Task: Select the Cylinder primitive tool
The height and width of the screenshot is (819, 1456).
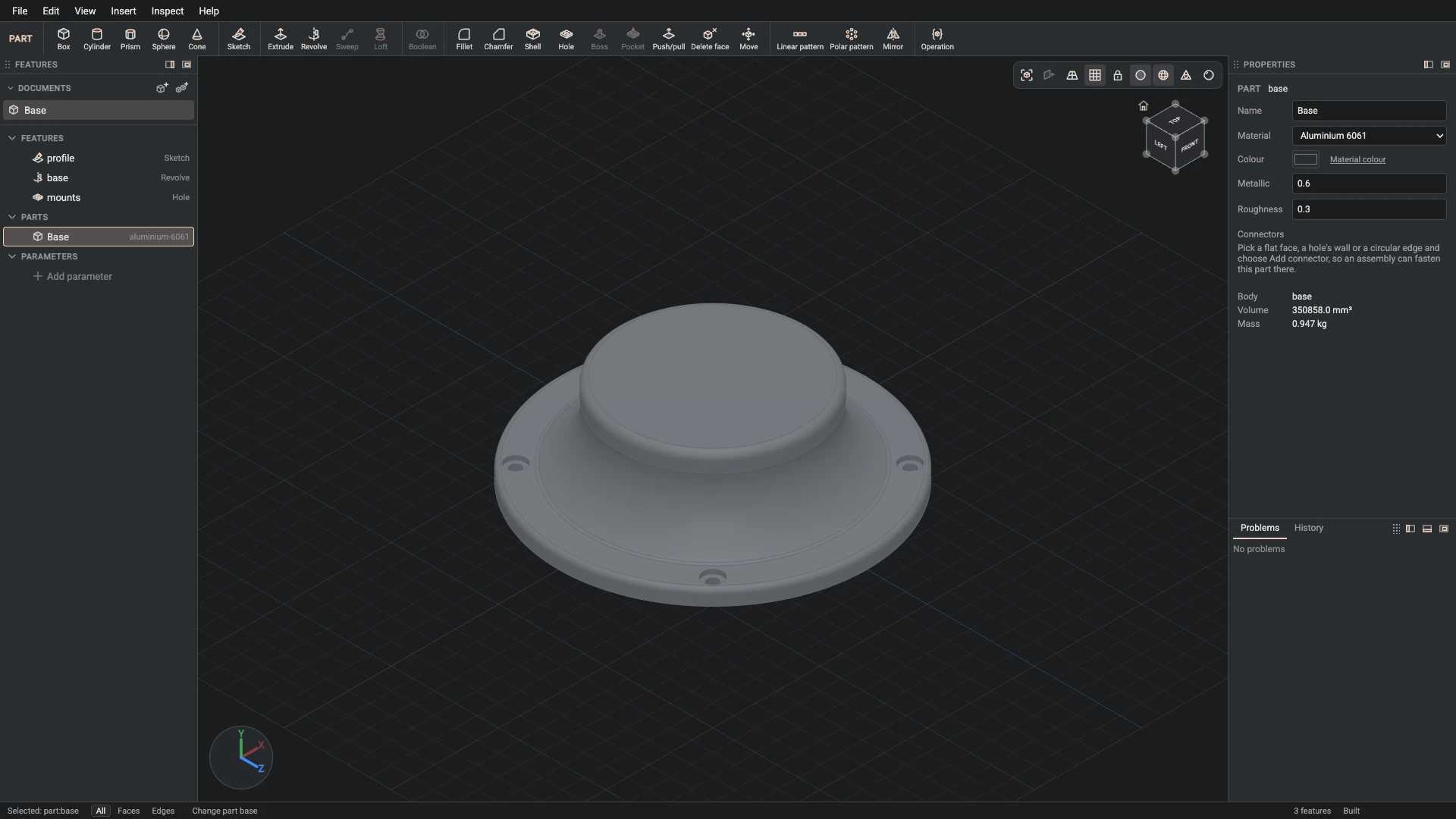Action: 97,39
